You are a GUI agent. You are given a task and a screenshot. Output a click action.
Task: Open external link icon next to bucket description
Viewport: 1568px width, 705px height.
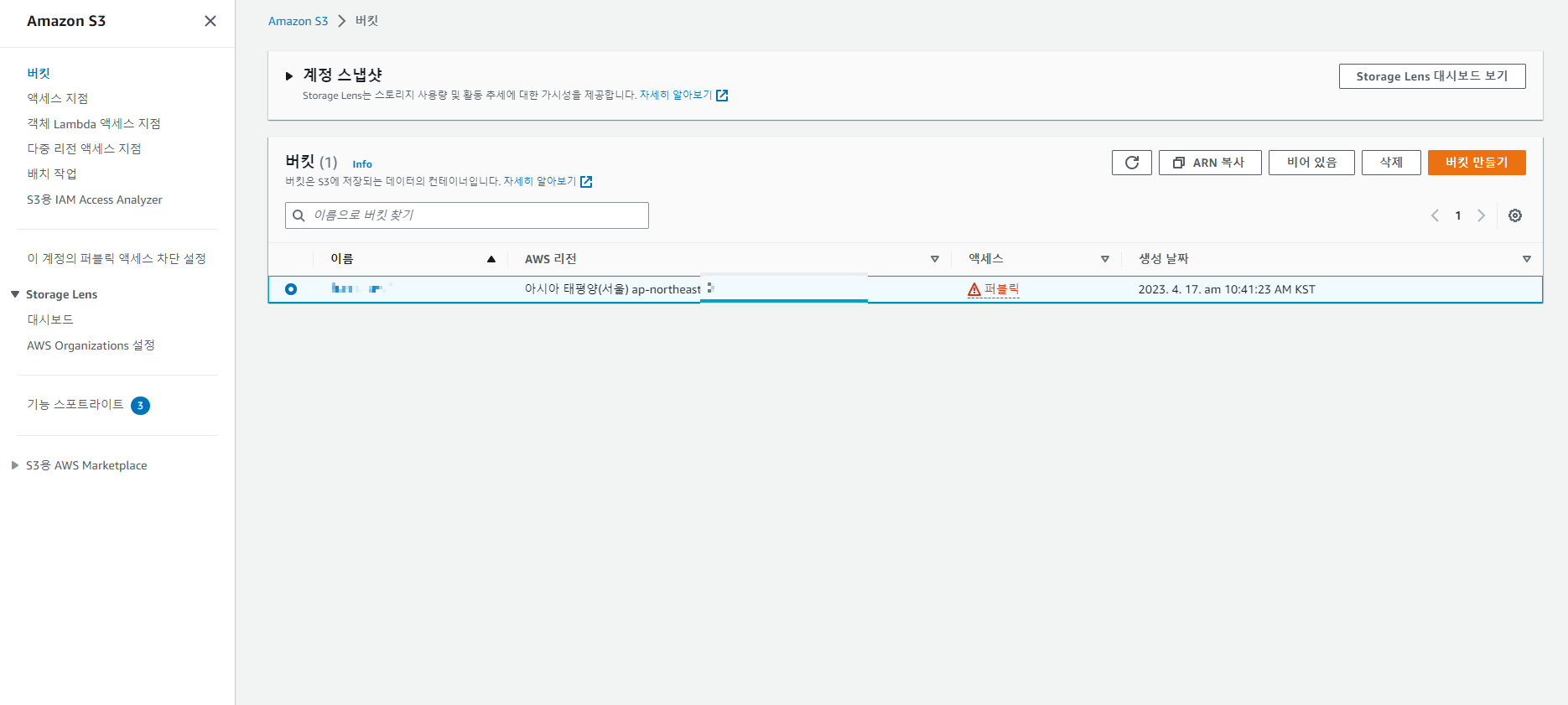point(586,182)
